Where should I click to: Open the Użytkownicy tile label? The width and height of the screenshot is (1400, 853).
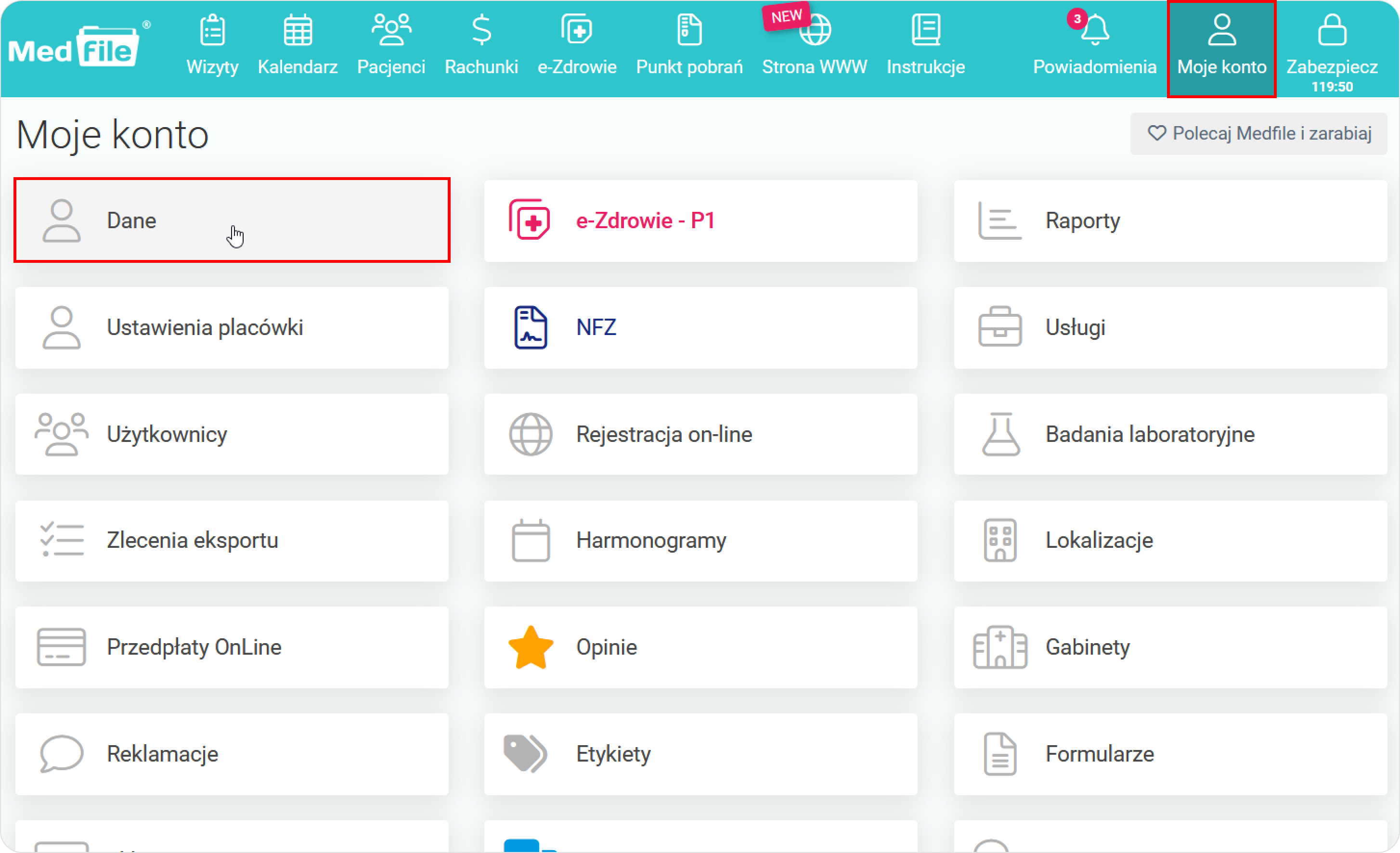click(167, 434)
